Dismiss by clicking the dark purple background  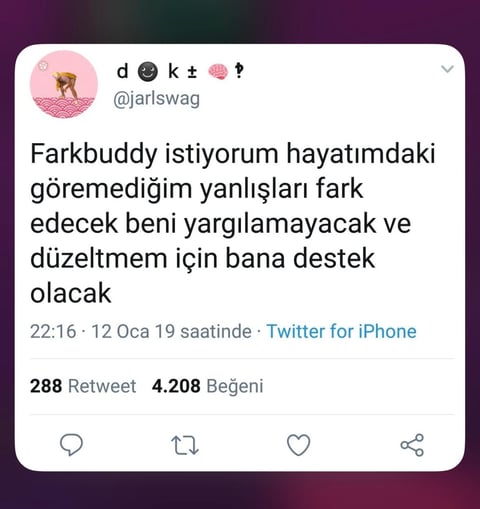(240, 490)
